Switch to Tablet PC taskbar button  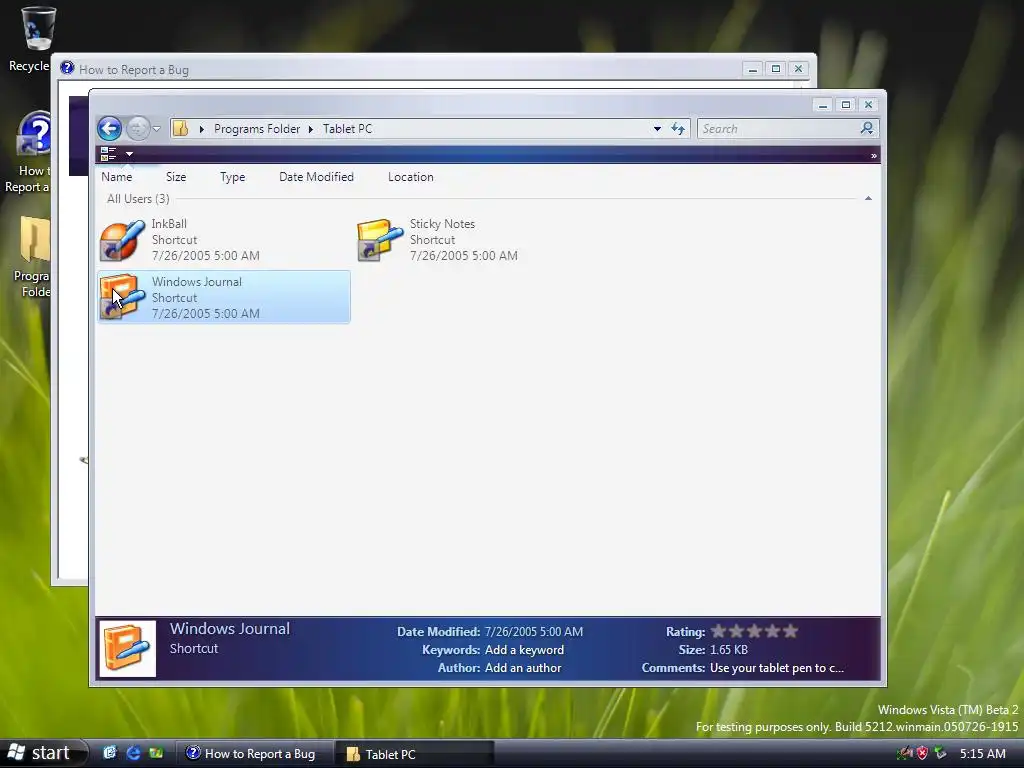click(415, 754)
